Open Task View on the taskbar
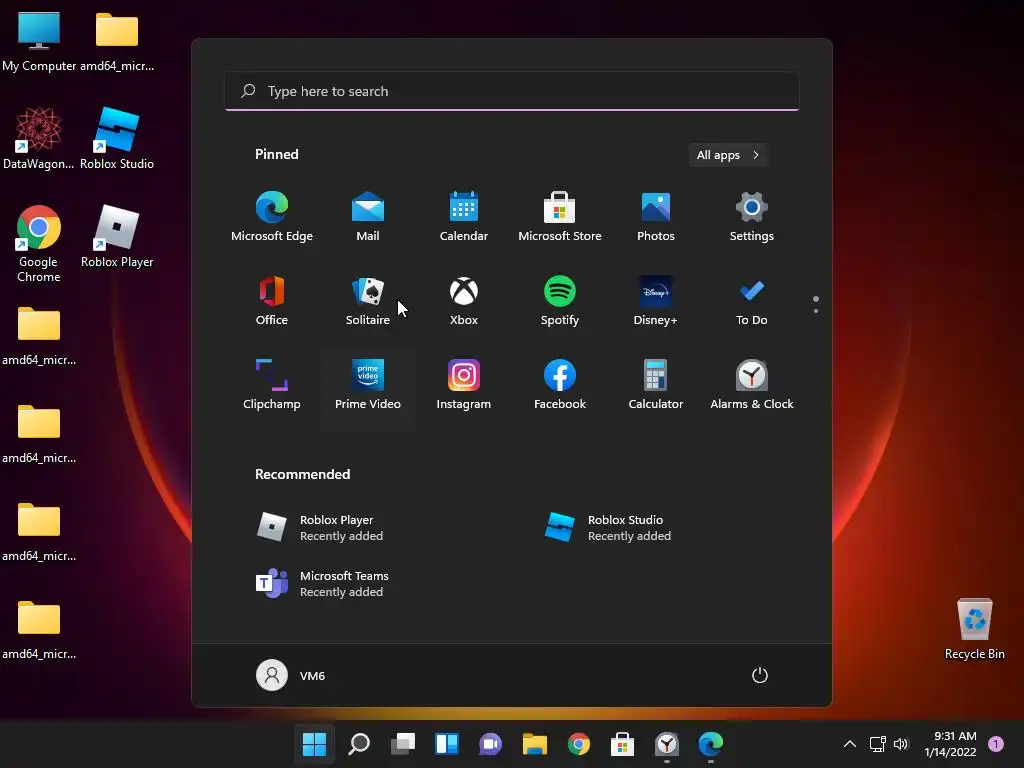 [403, 744]
